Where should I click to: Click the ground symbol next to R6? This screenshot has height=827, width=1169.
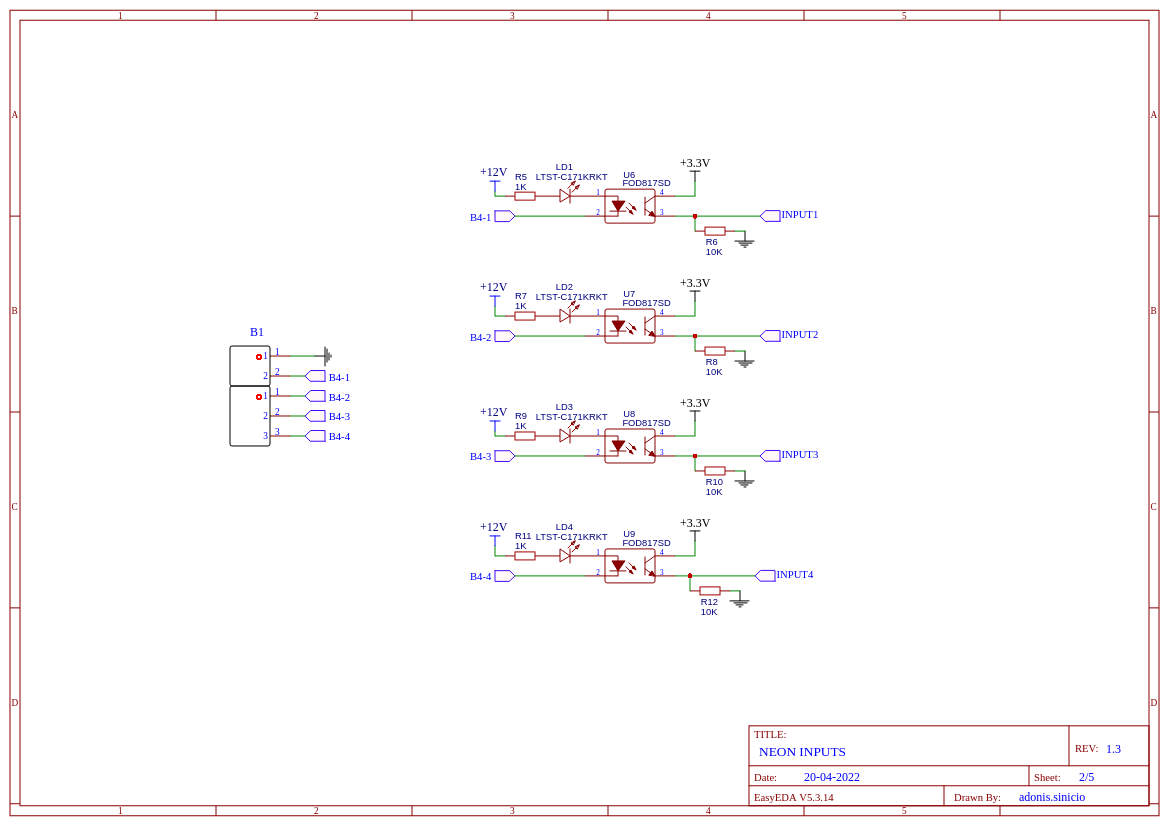744,240
